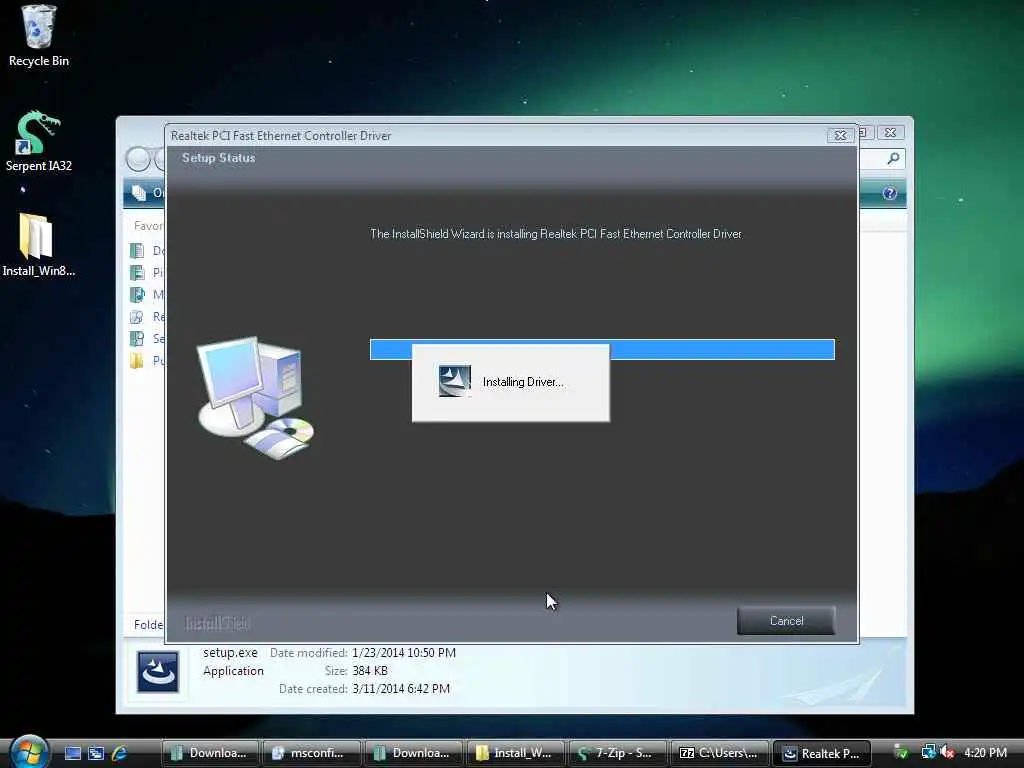This screenshot has height=768, width=1024.
Task: Close the Realtek driver setup dialog
Action: (840, 135)
